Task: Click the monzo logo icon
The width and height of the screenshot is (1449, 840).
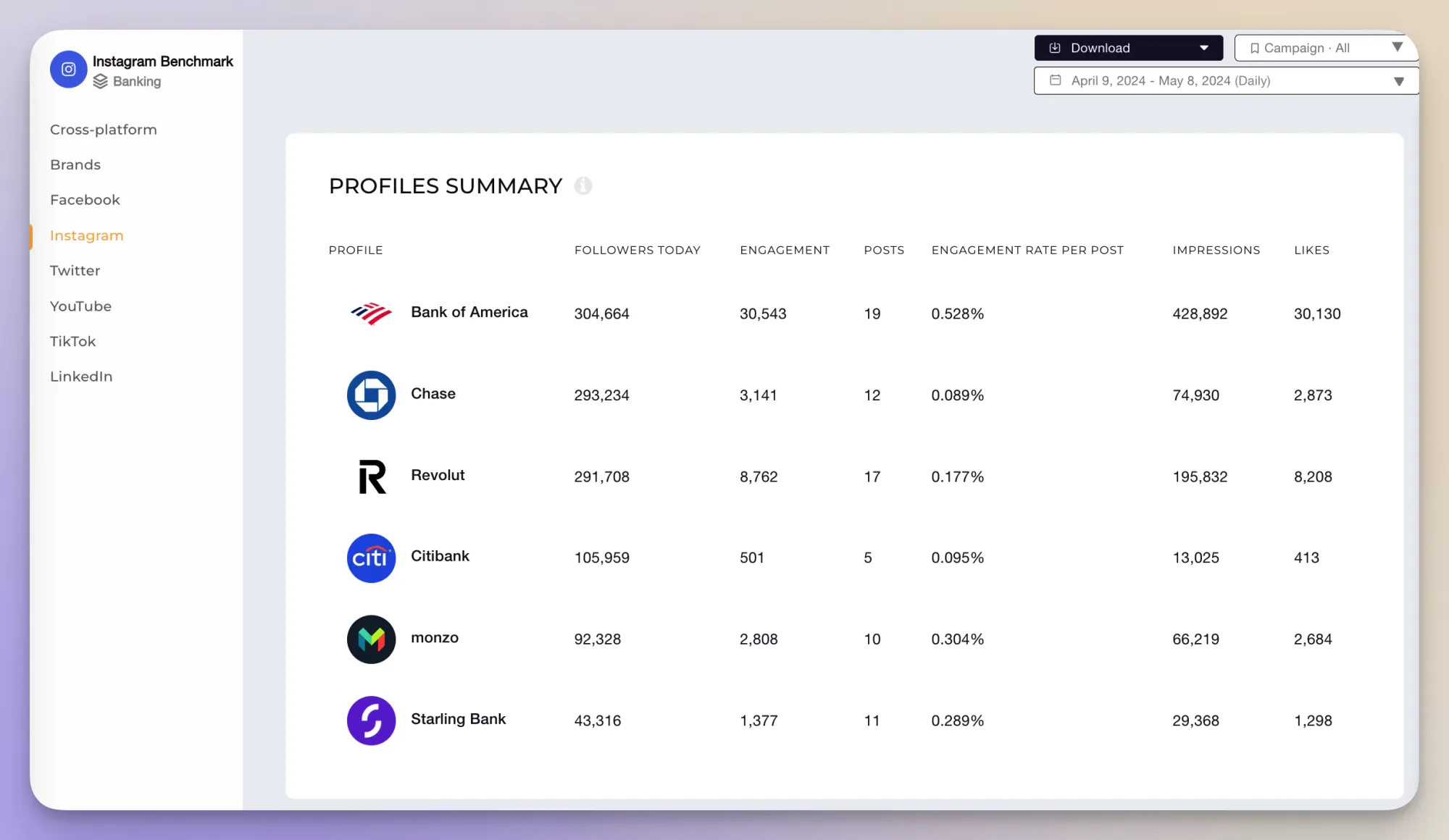Action: (x=372, y=639)
